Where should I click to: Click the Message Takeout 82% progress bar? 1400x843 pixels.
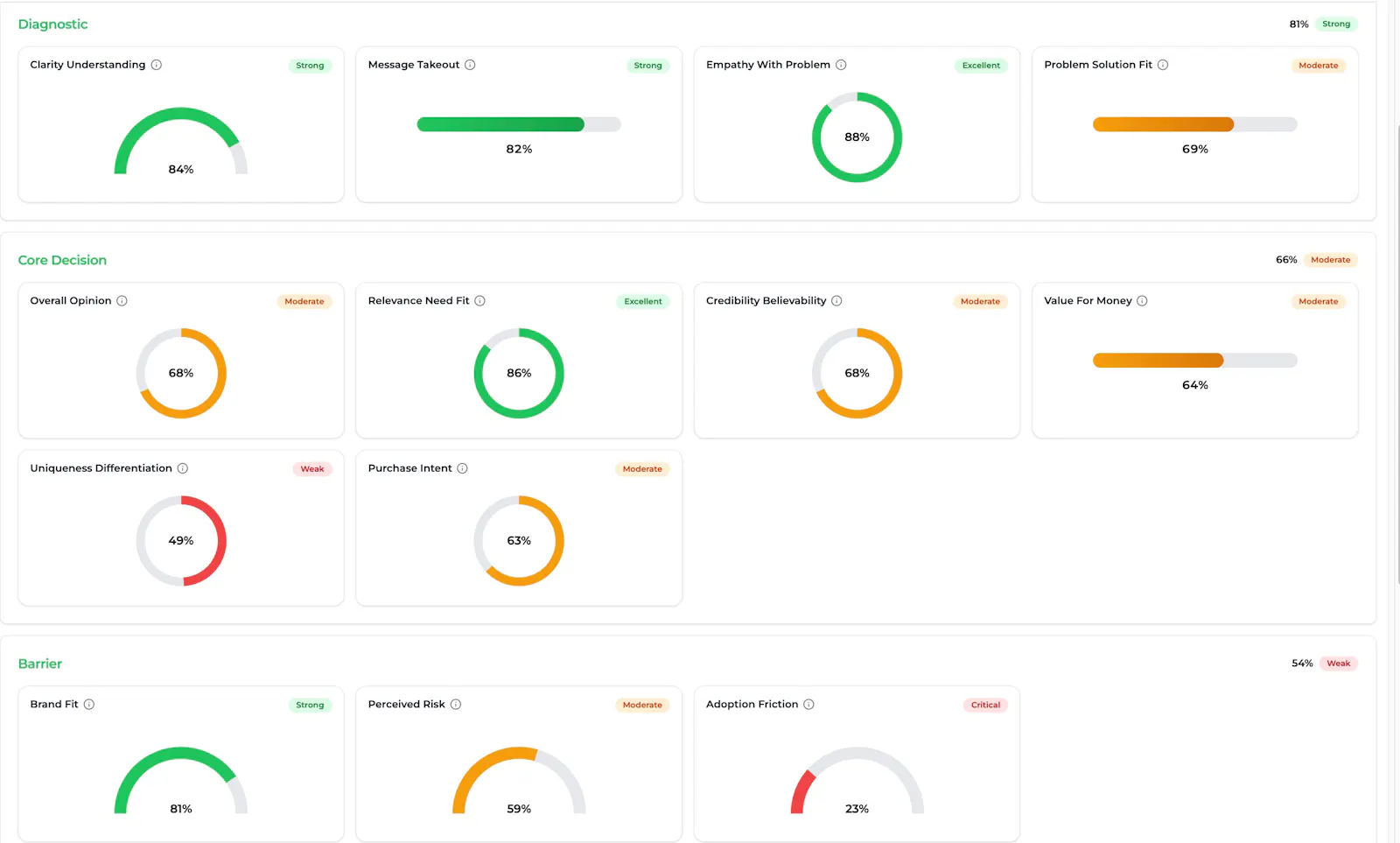tap(519, 124)
